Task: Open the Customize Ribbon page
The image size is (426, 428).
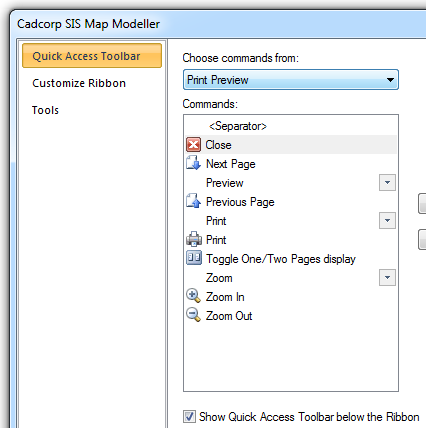Action: click(x=79, y=83)
